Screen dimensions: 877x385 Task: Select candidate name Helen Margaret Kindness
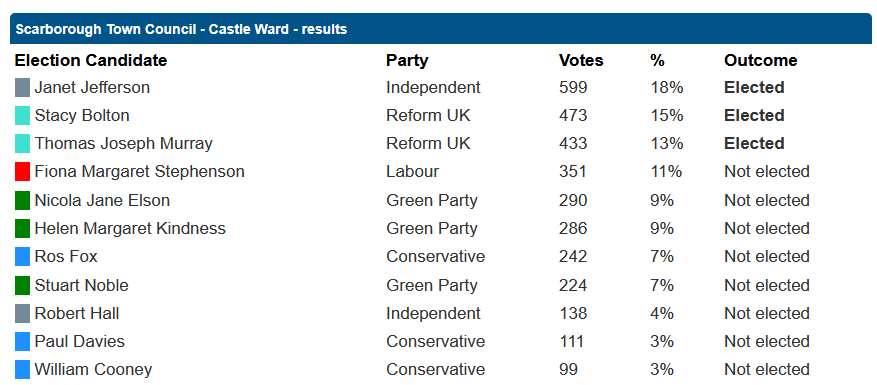pyautogui.click(x=130, y=228)
